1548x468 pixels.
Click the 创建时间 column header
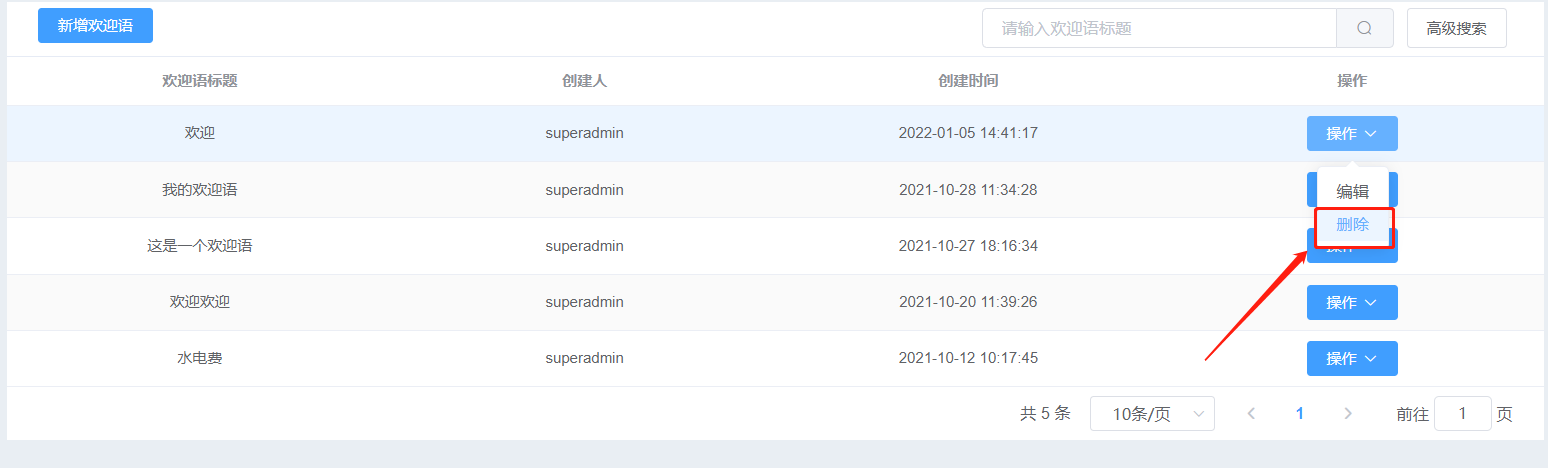968,81
